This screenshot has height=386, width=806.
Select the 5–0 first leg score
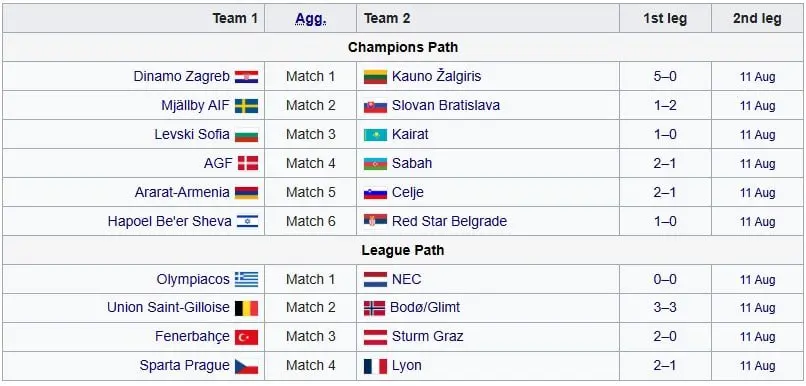click(665, 77)
